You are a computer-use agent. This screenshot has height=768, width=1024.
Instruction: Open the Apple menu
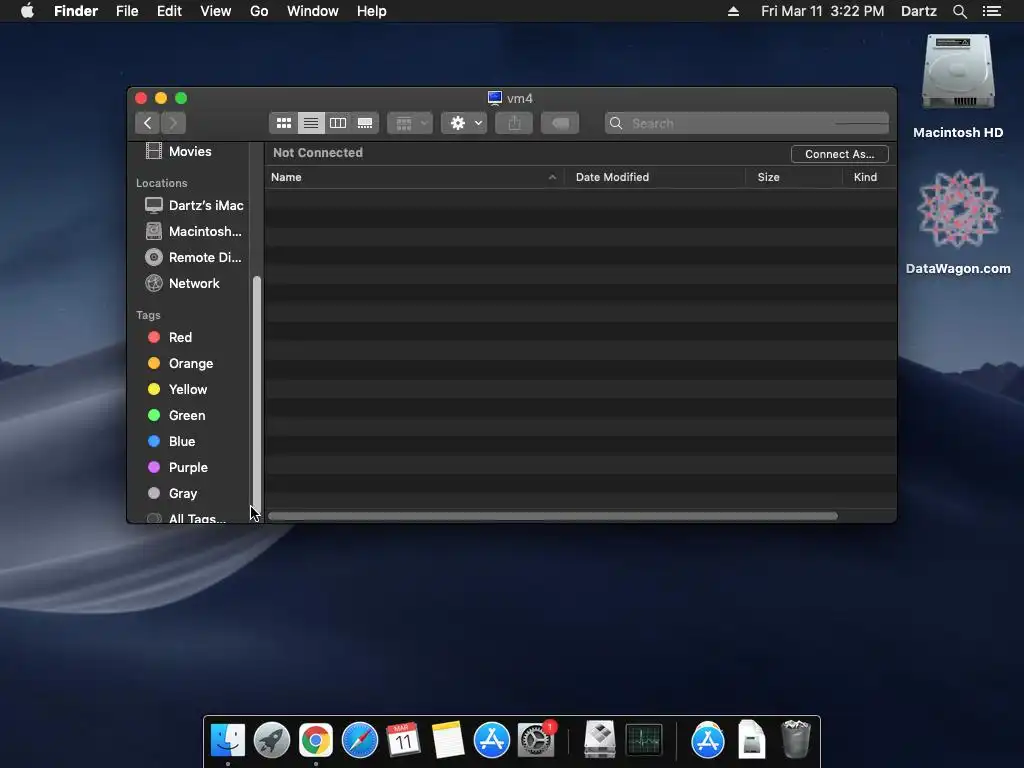click(x=27, y=11)
